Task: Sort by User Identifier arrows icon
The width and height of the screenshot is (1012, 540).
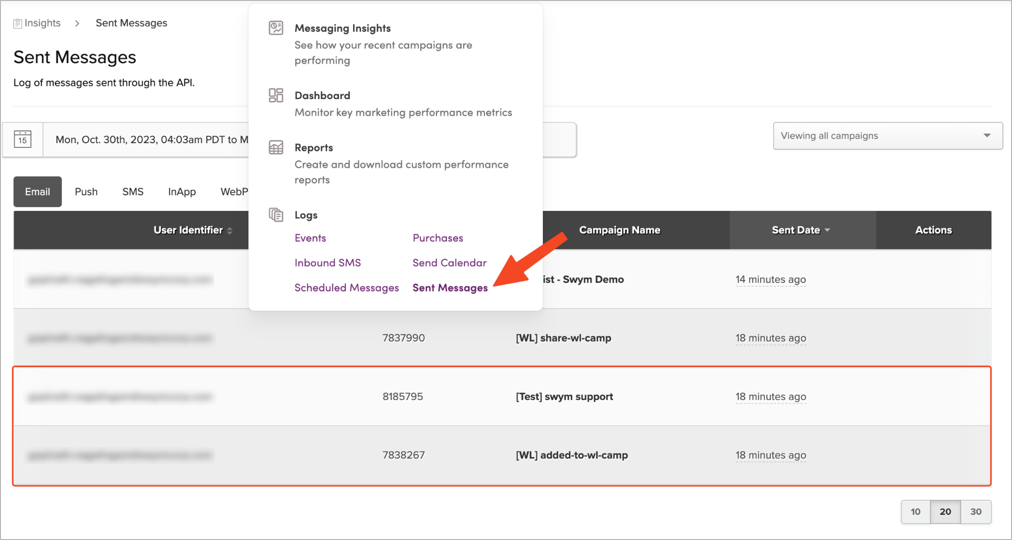Action: click(x=230, y=230)
